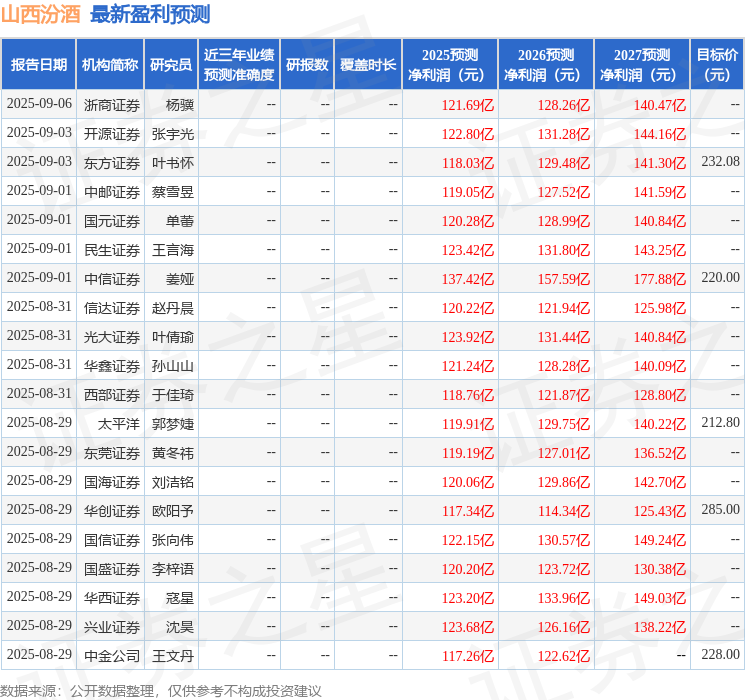Click the 2025预测净利润 column header
The image size is (745, 700).
[450, 65]
